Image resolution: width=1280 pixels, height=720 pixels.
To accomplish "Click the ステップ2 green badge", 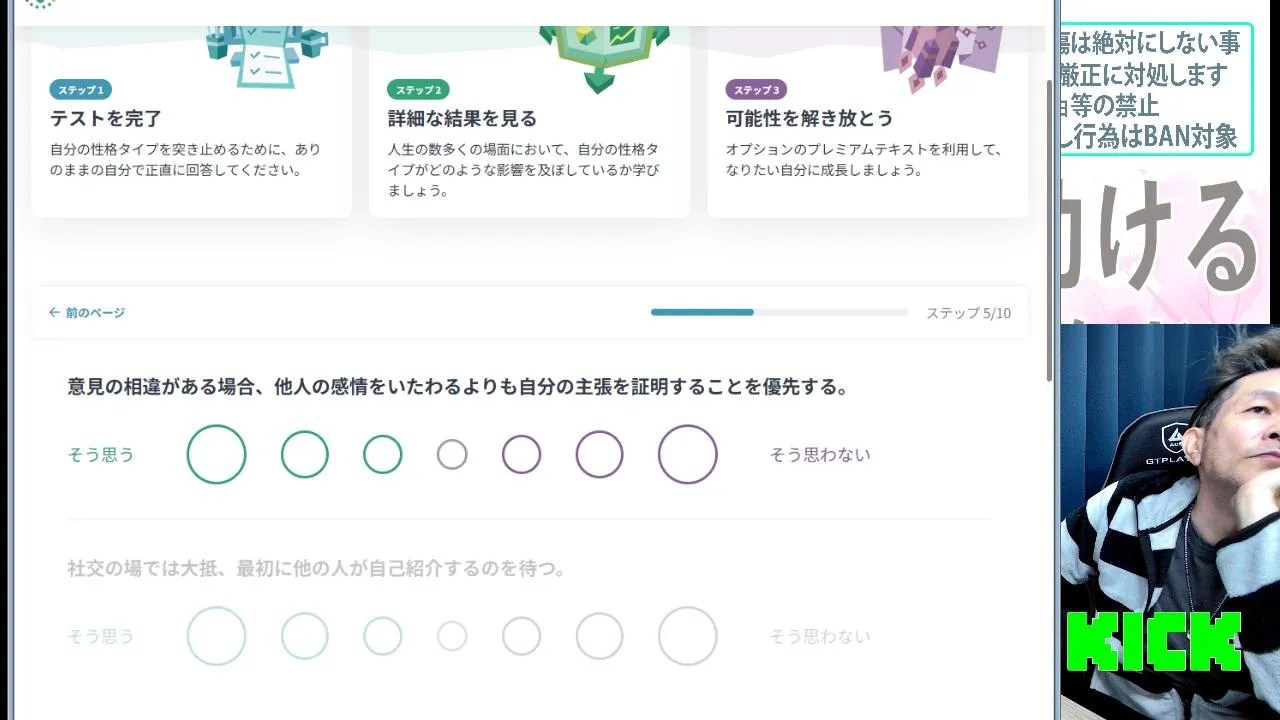I will point(418,90).
